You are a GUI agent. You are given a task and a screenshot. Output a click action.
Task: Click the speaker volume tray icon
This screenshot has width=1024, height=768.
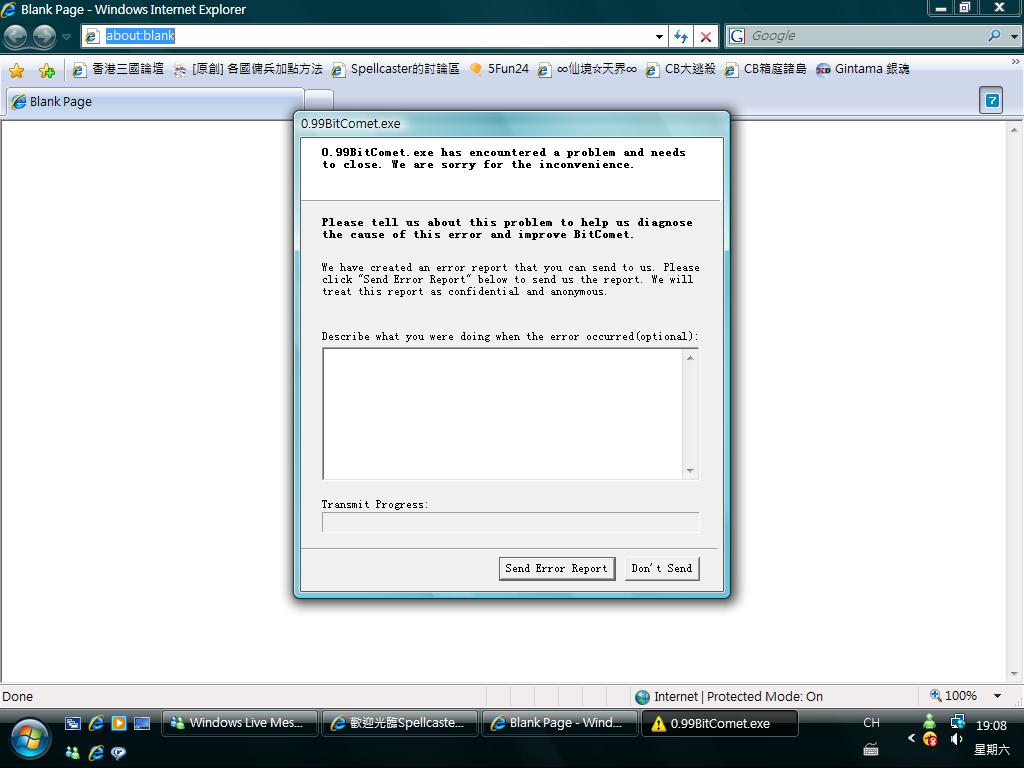[957, 739]
